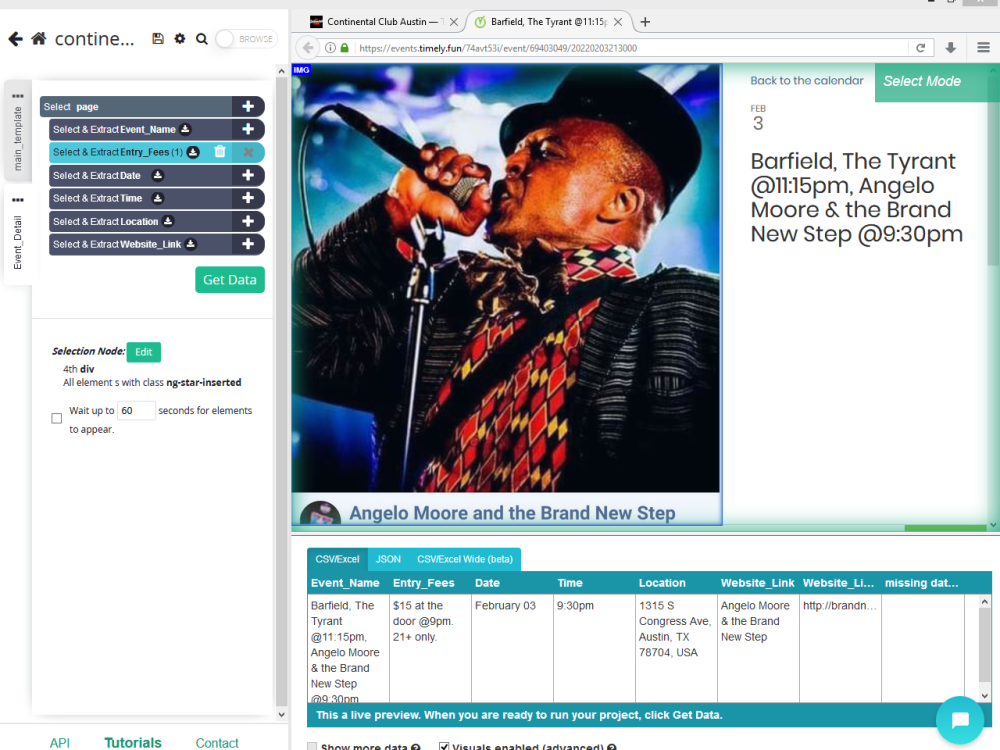Image resolution: width=1000 pixels, height=750 pixels.
Task: Close the Continental Club Austin tab
Action: pos(453,22)
